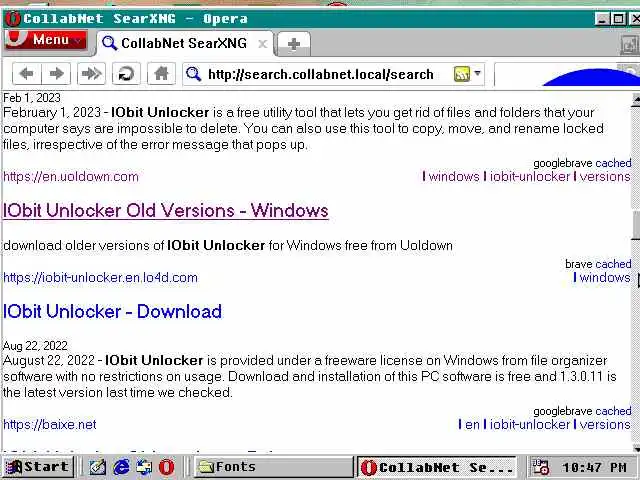Viewport: 640px width, 480px height.
Task: Click windows tag beside uoldown link
Action: click(454, 177)
